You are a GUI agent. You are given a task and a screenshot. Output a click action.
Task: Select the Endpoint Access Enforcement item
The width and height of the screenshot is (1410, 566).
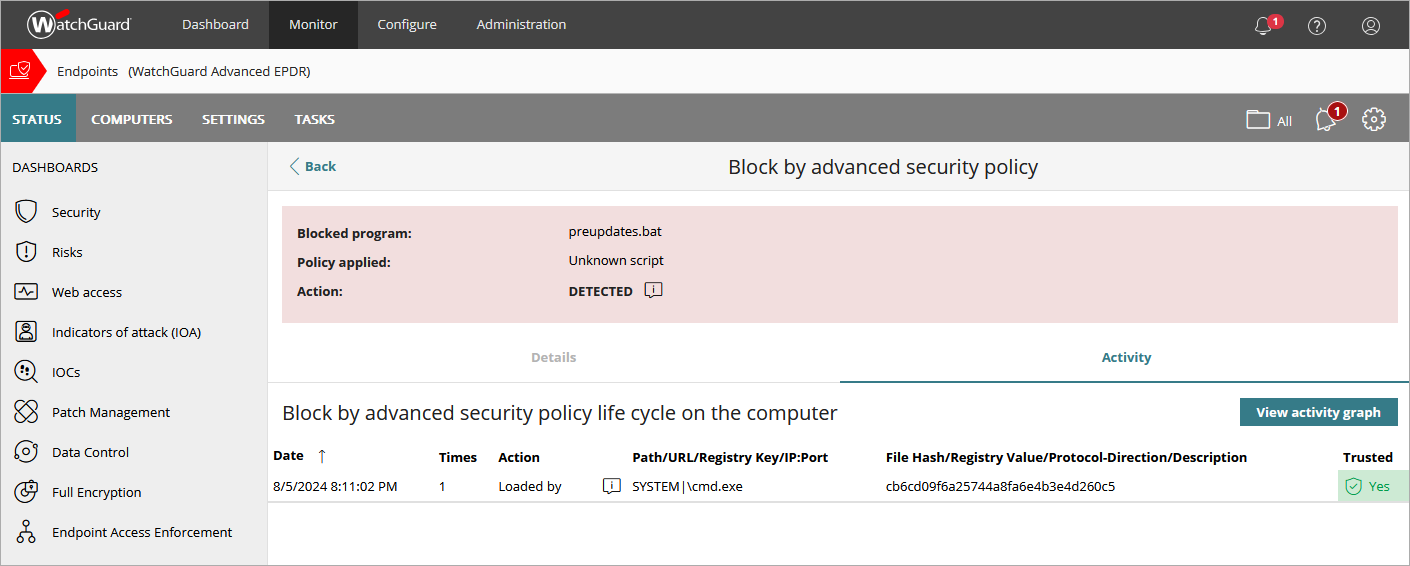click(x=142, y=532)
